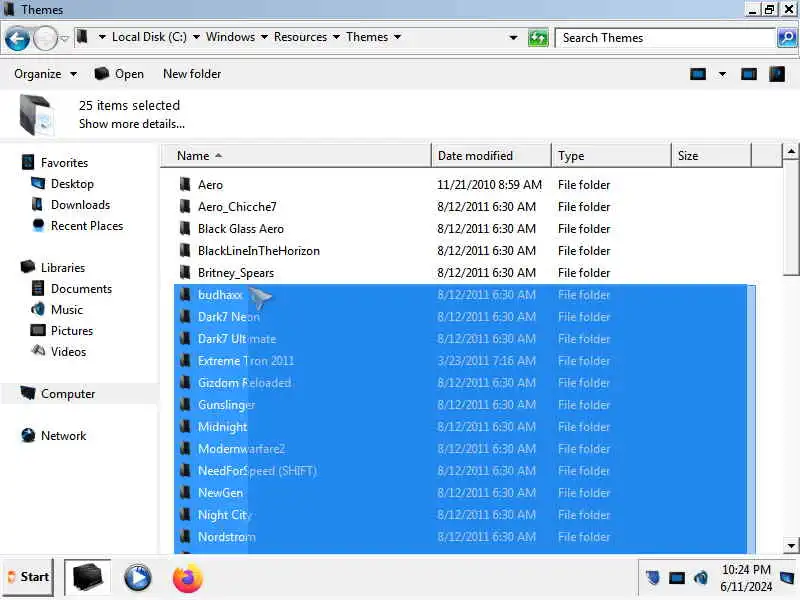This screenshot has height=600, width=800.
Task: Open Documents library
Action: (x=71, y=289)
